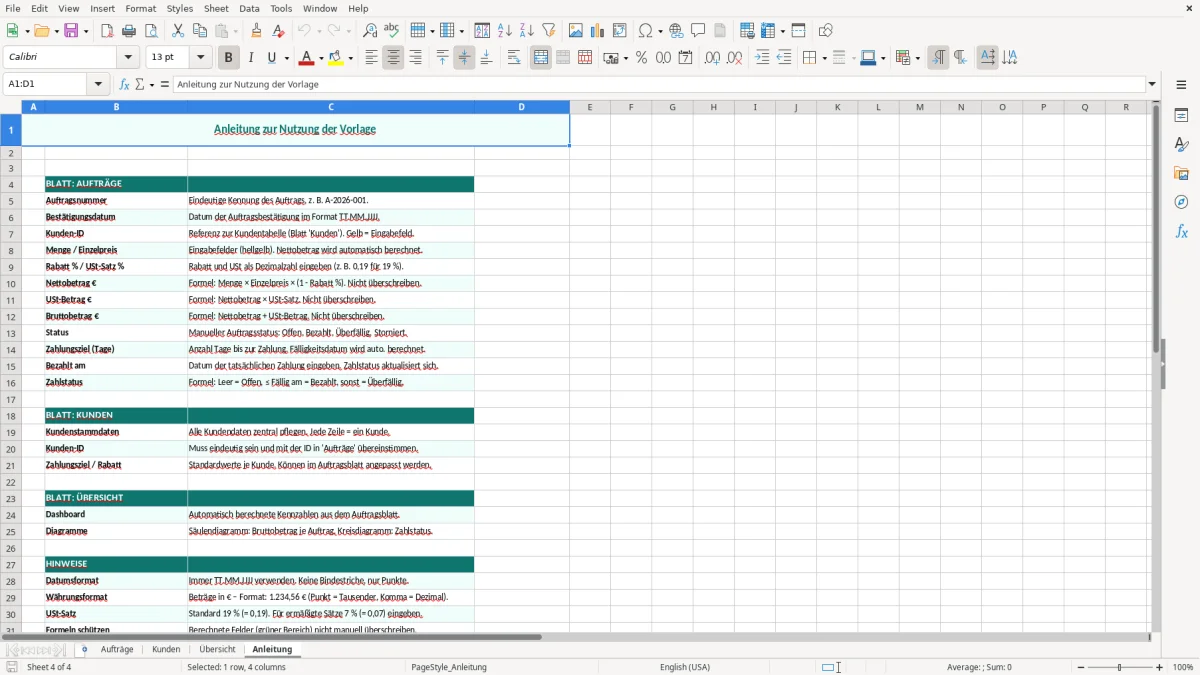Click the Define Print Area icon
Image resolution: width=1200 pixels, height=675 pixels.
[x=747, y=31]
